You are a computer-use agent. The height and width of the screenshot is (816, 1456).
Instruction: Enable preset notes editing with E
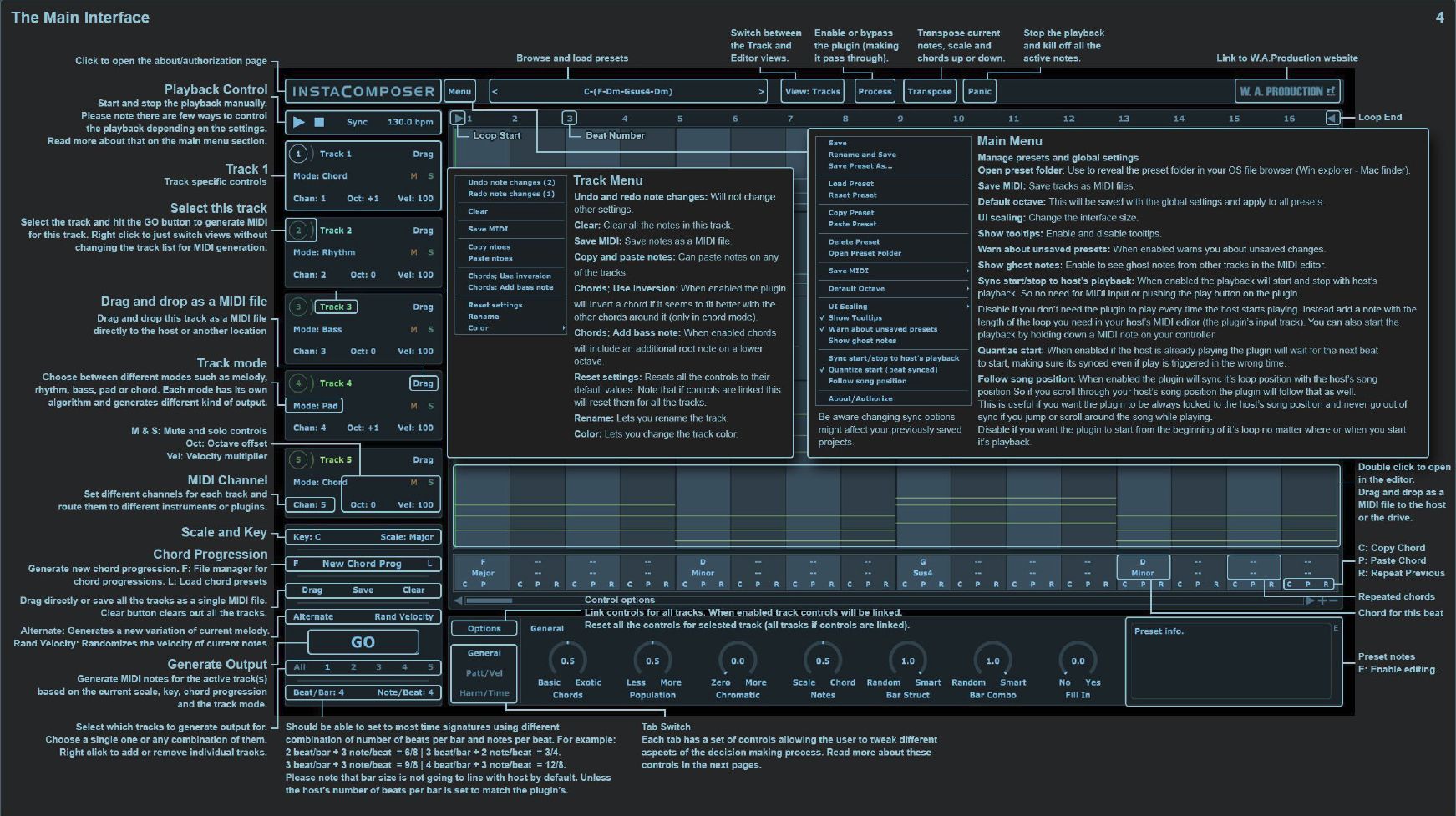point(1336,628)
